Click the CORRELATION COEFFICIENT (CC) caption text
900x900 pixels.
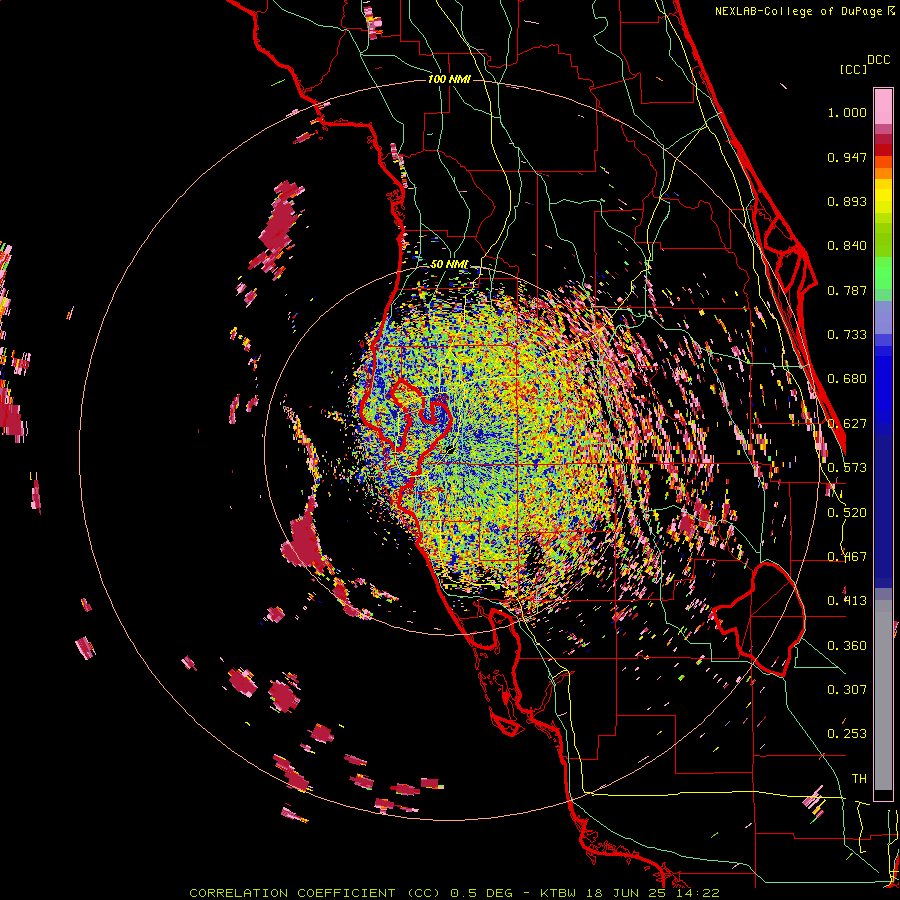click(315, 893)
